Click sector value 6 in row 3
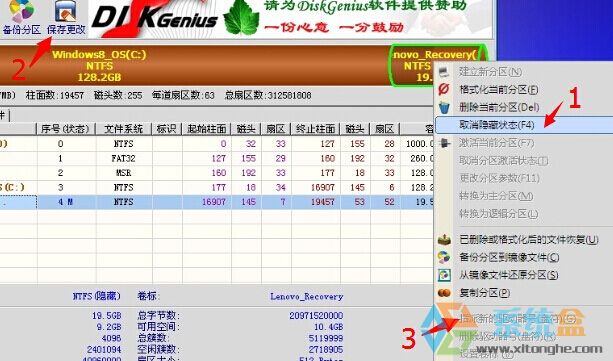The image size is (613, 361). tap(392, 187)
